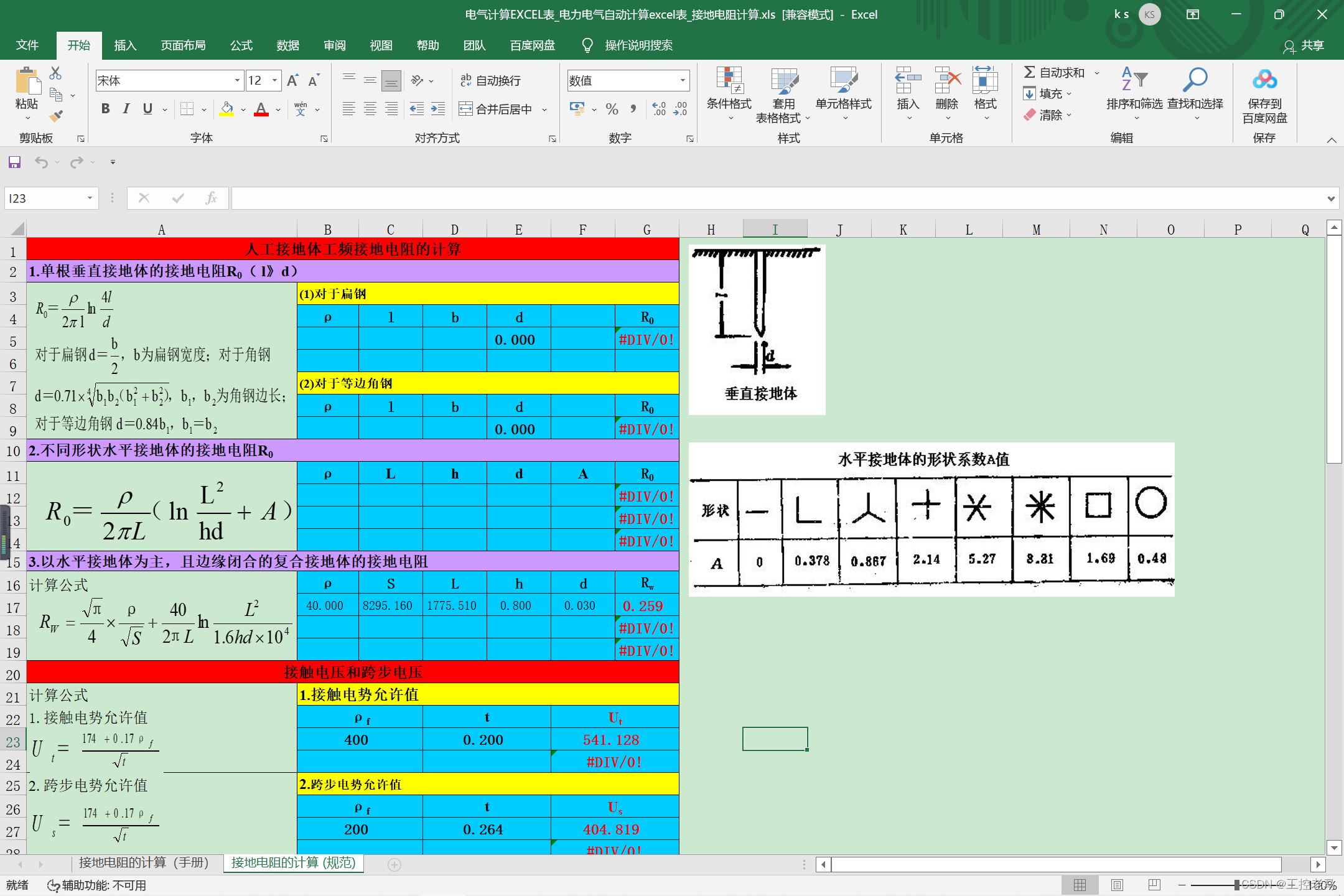Expand the number format combo box
The image size is (1344, 896).
click(x=683, y=80)
